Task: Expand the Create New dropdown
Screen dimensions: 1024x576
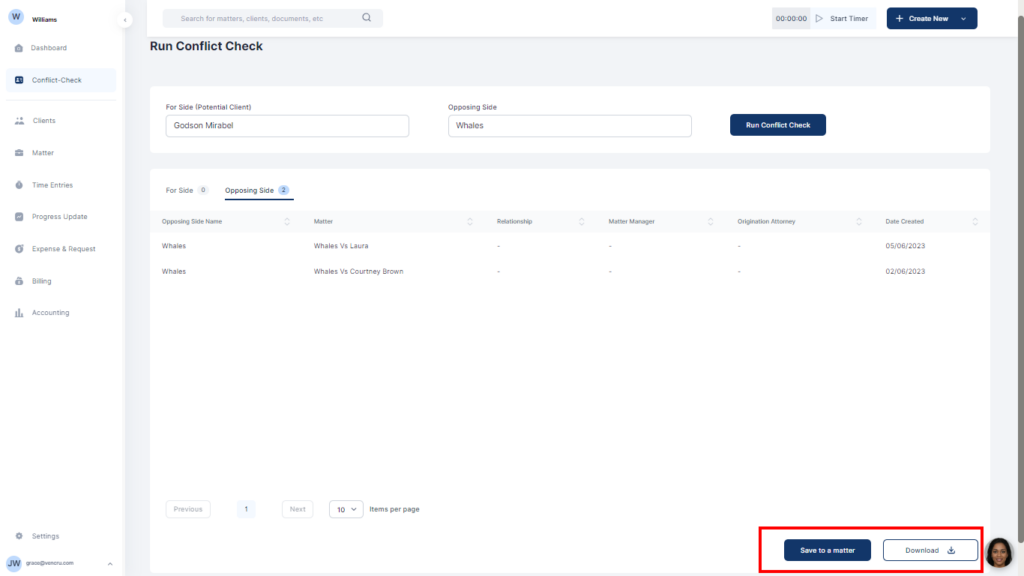Action: [962, 18]
